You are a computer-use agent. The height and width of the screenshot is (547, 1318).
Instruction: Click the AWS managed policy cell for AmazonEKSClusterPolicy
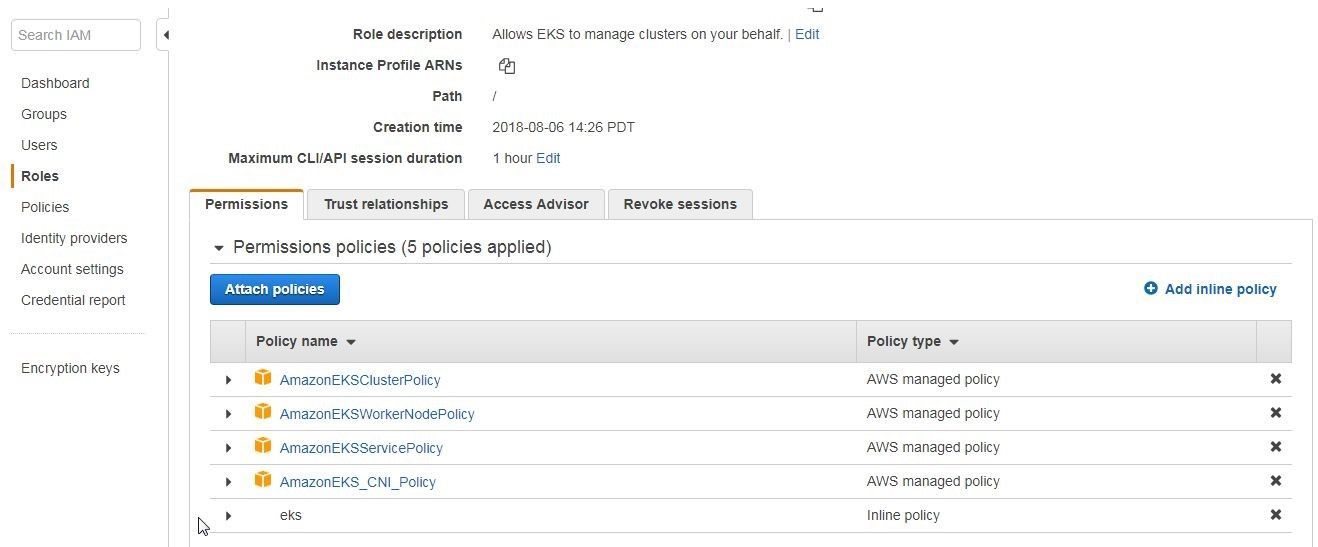pos(933,379)
